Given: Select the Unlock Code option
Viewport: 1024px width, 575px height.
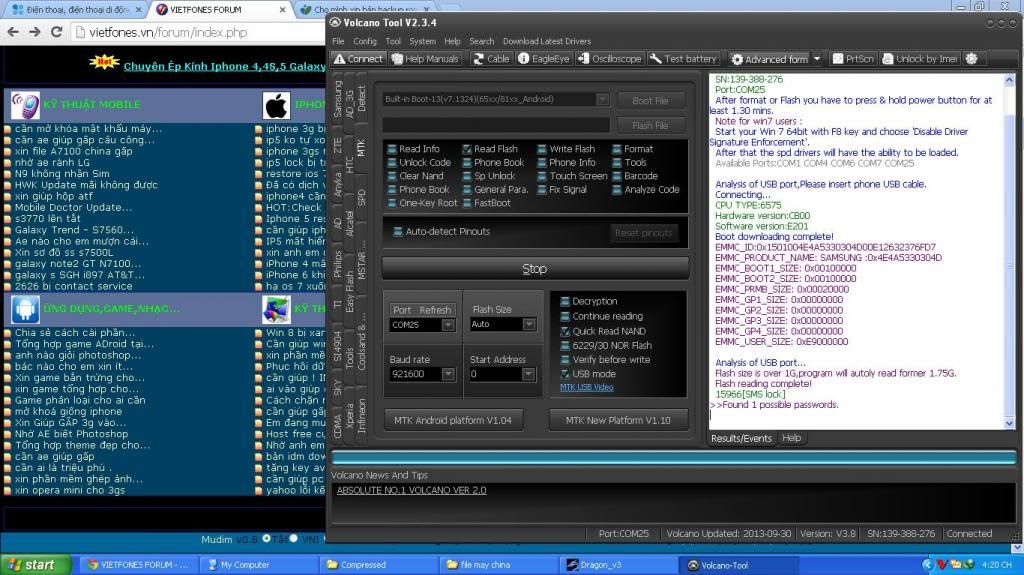Looking at the screenshot, I should click(x=419, y=162).
